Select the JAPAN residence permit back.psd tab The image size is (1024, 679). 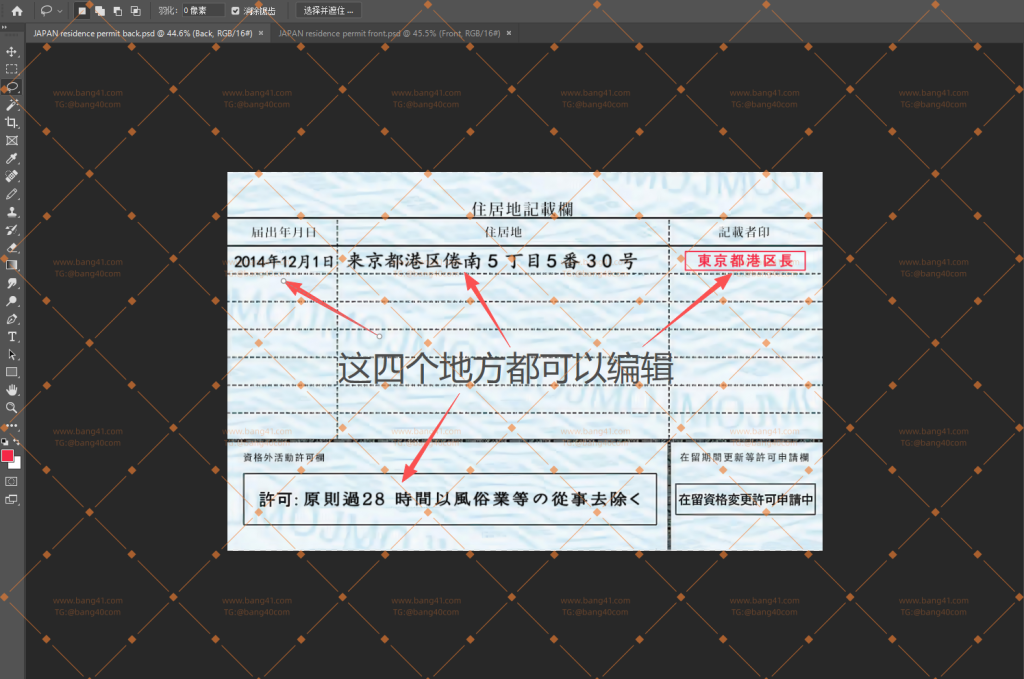(140, 31)
